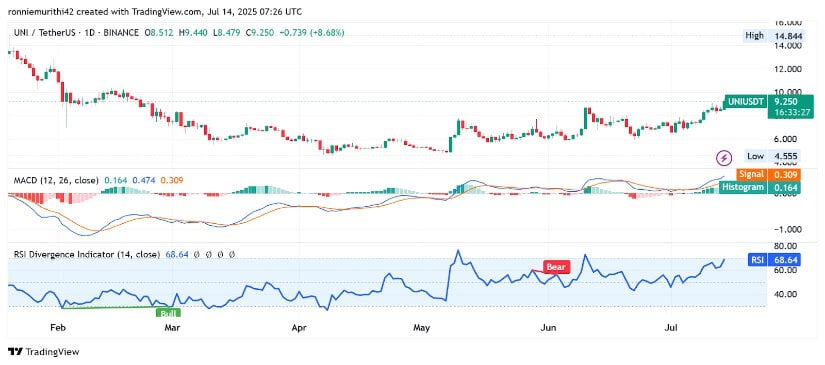Click the MACD (12, 26, close) legend title
This screenshot has width=825, height=365.
(x=56, y=180)
